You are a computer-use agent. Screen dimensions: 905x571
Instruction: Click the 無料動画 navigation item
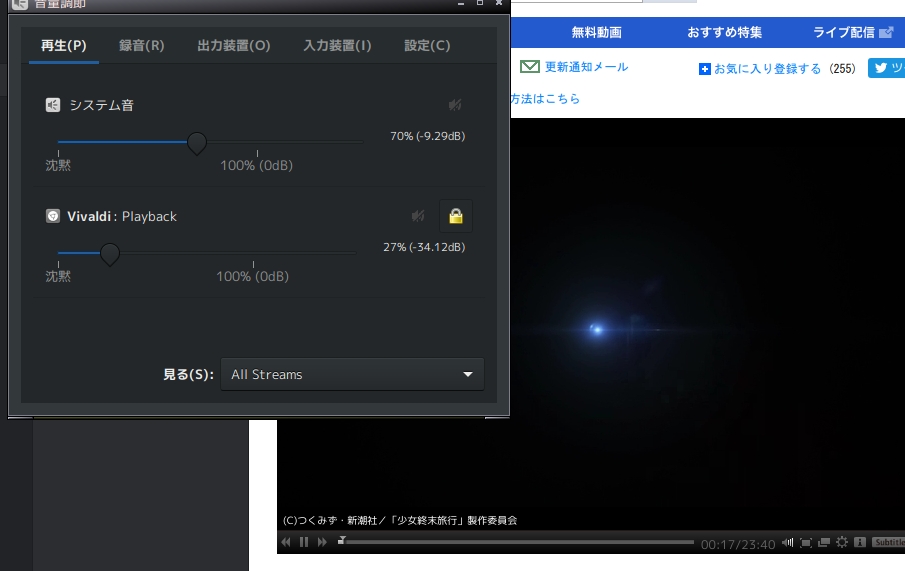[596, 32]
